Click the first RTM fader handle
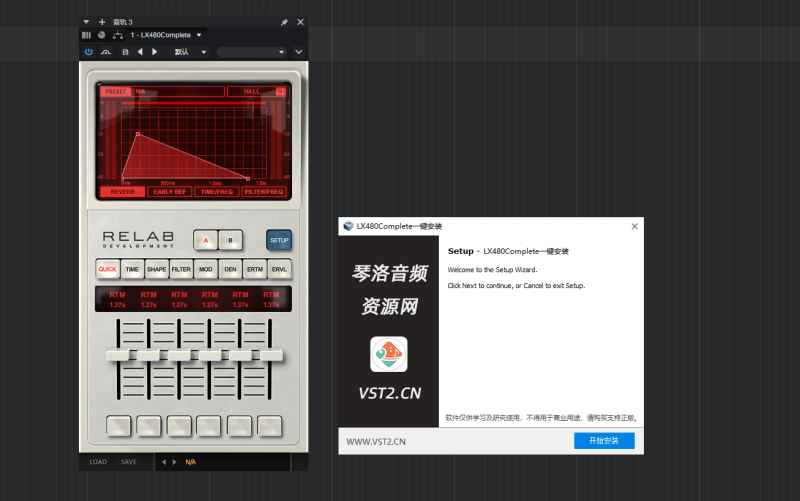 118,355
